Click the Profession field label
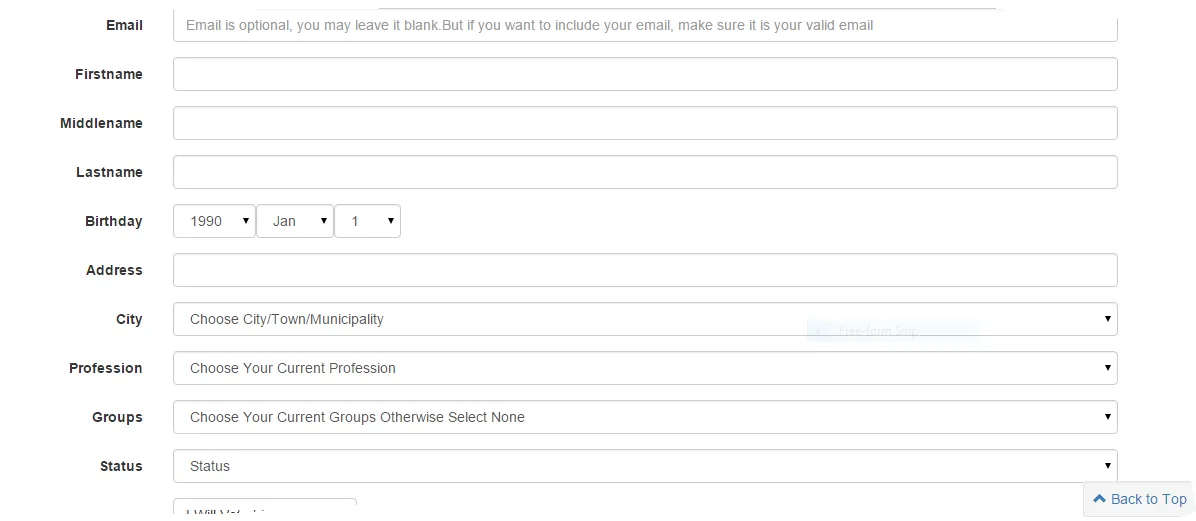1196x521 pixels. 105,368
